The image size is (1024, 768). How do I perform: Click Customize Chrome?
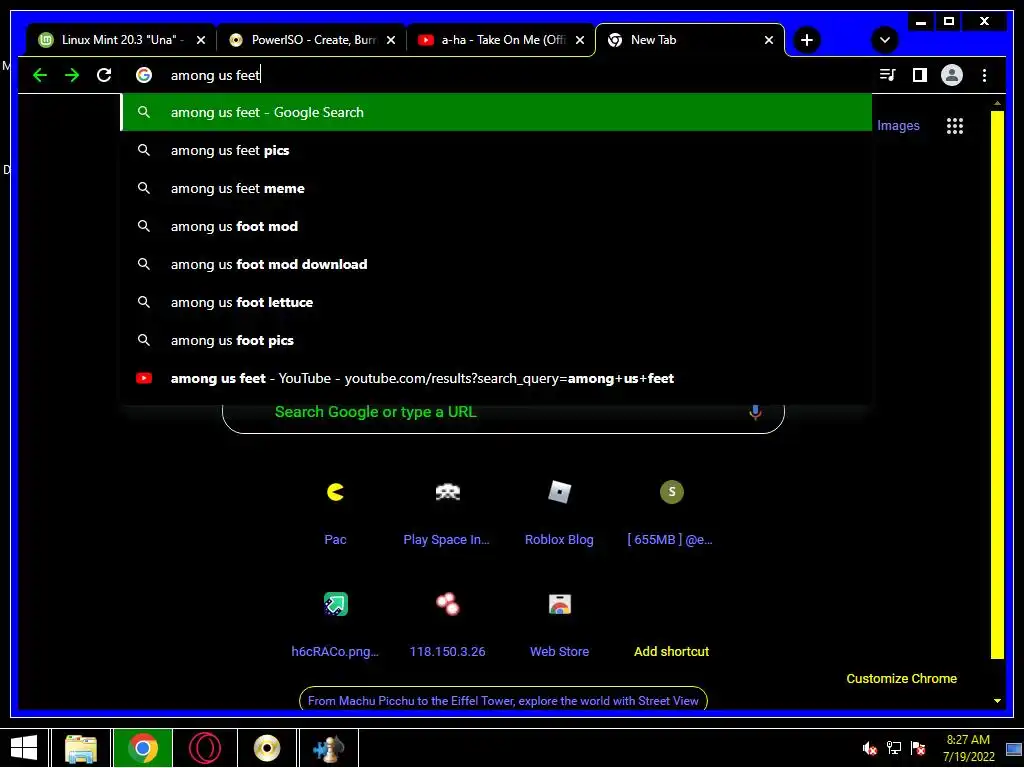pos(901,679)
